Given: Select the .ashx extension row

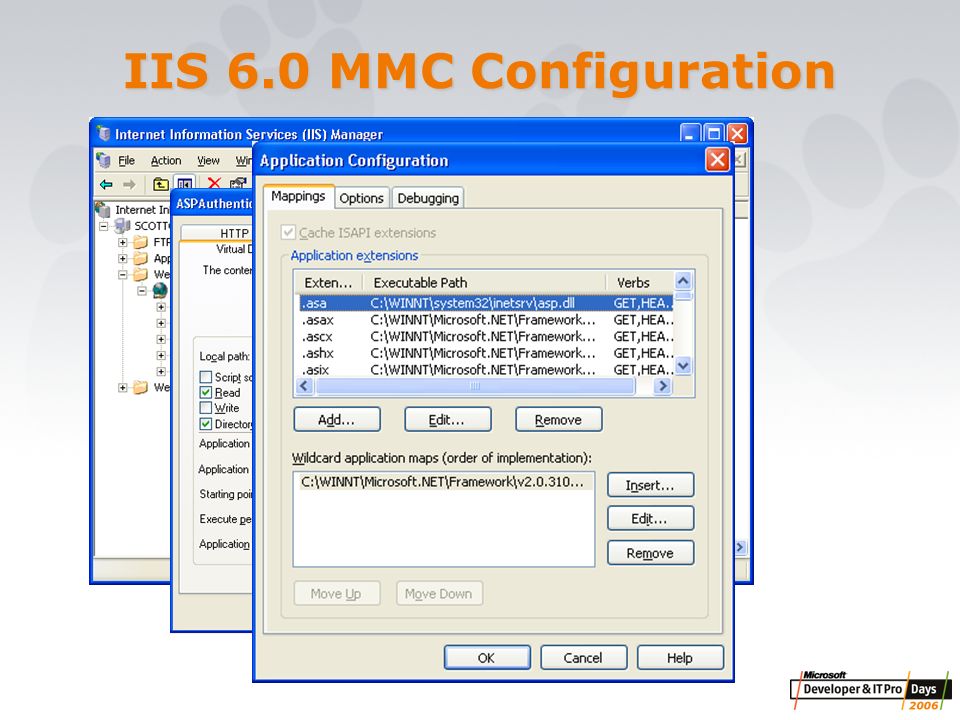Looking at the screenshot, I should click(x=486, y=353).
